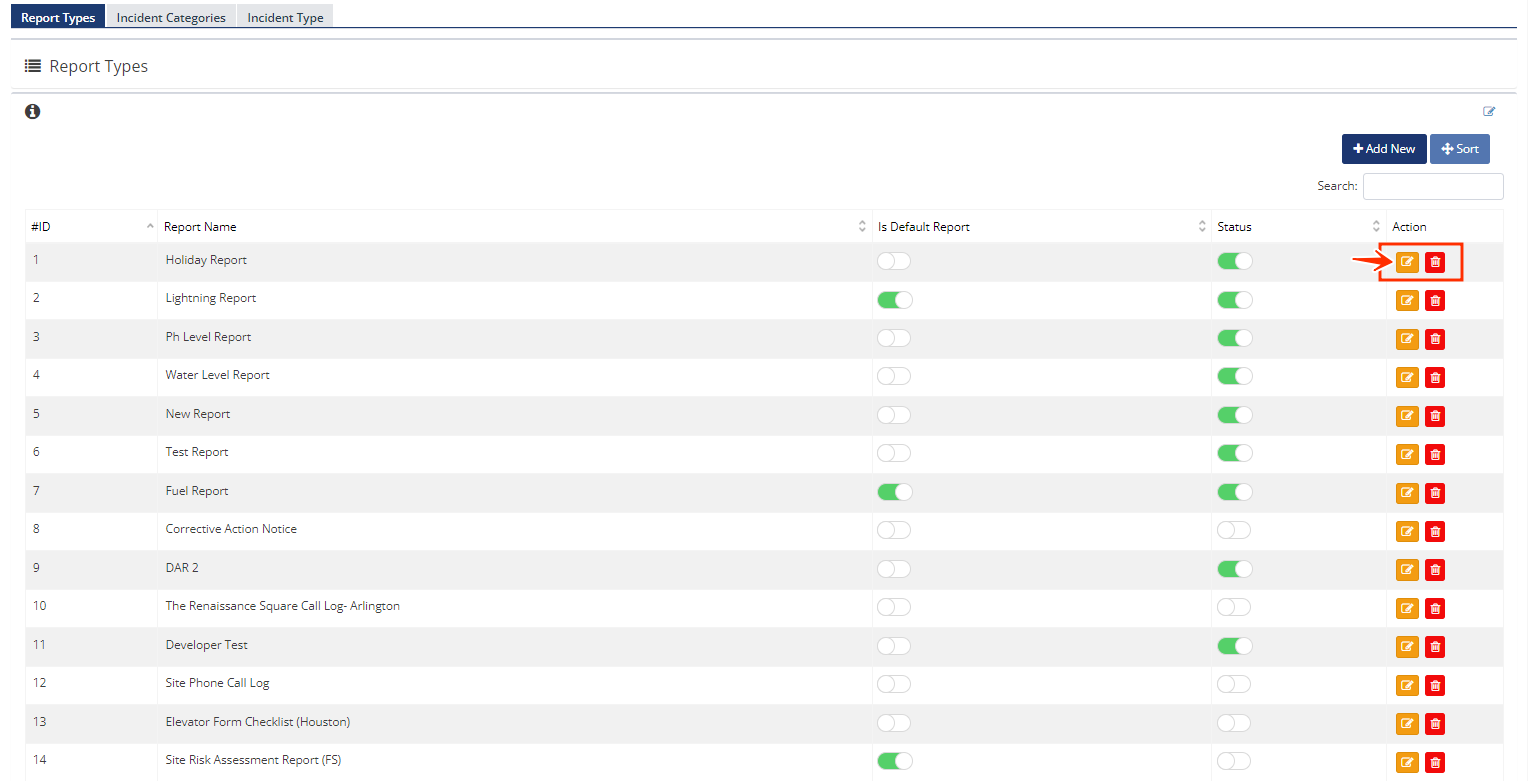Turn off default for Site Risk Assessment Report
1528x781 pixels.
[x=894, y=761]
